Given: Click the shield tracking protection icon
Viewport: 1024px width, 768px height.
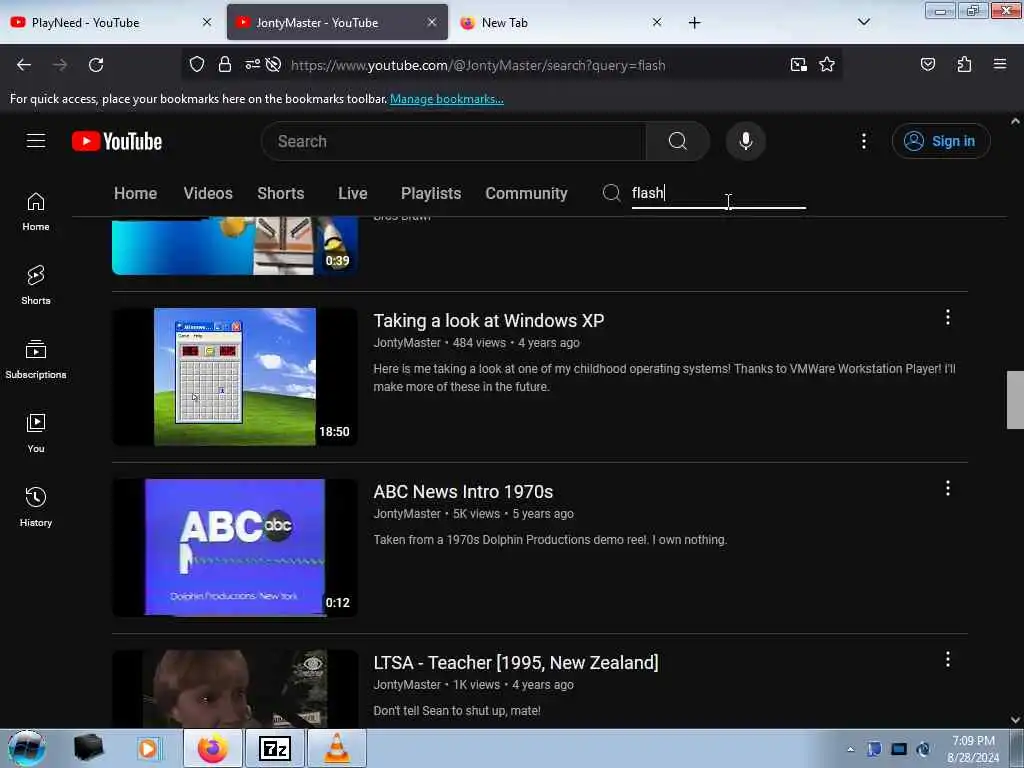Looking at the screenshot, I should pos(197,65).
